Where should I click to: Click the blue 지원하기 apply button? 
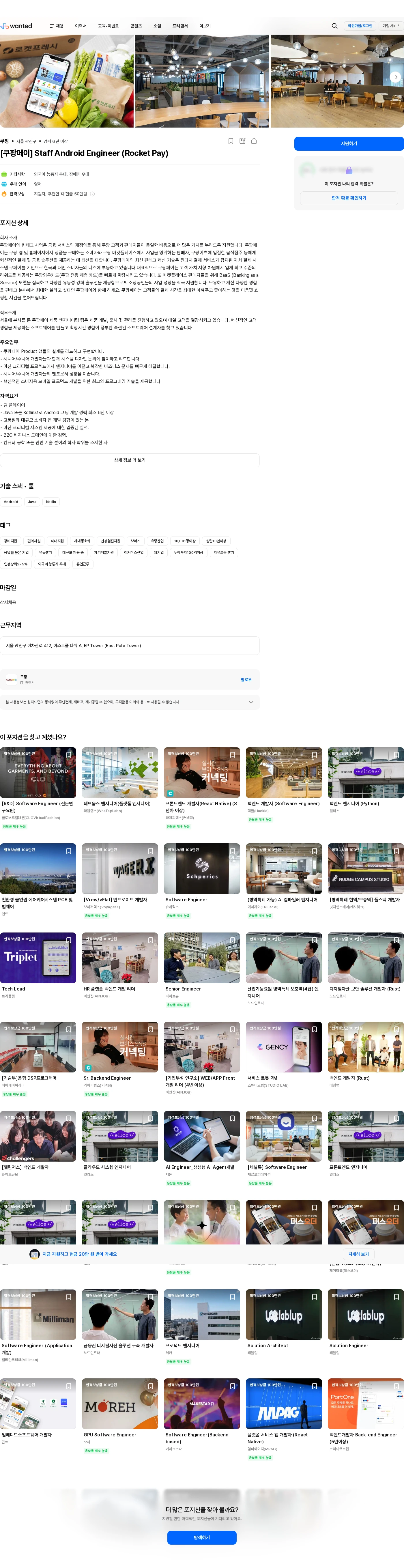pyautogui.click(x=349, y=144)
